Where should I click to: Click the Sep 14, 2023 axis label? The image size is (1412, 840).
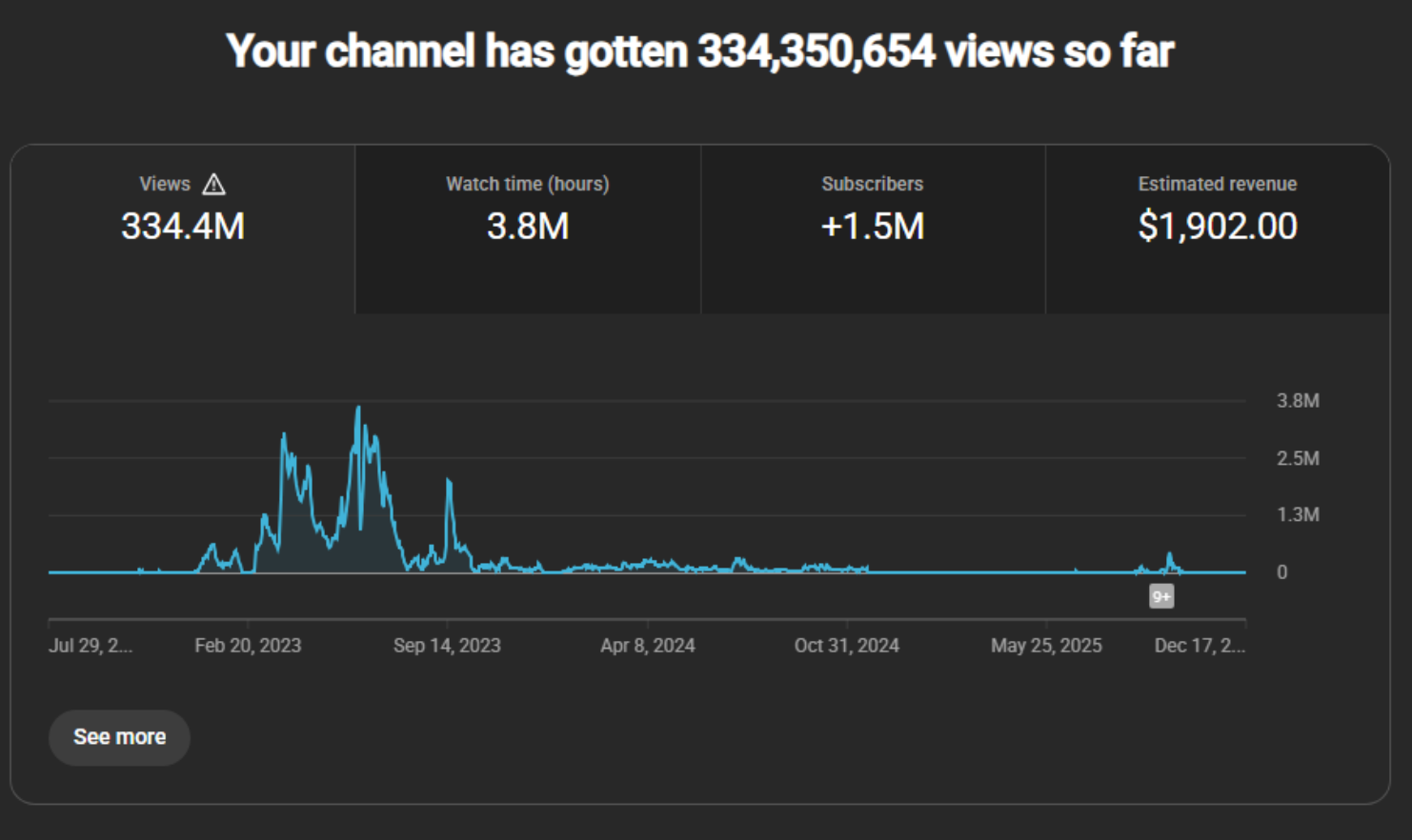[447, 646]
